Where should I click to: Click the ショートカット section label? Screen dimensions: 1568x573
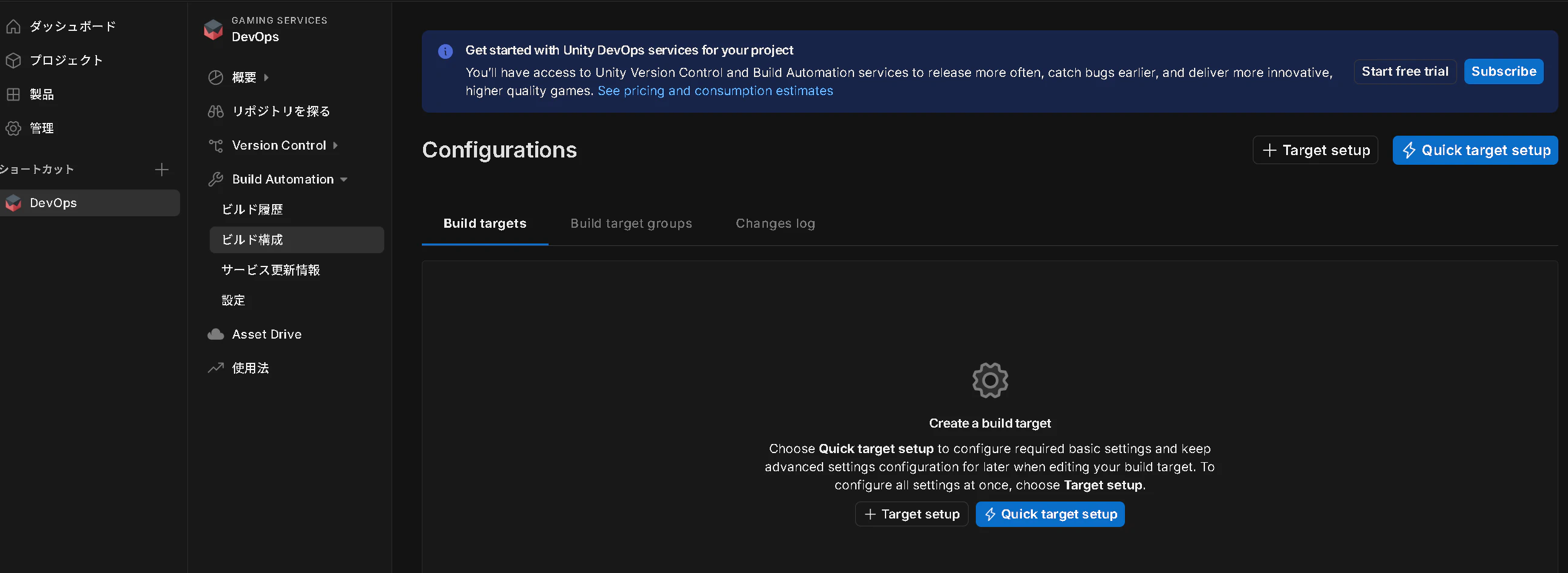click(x=36, y=170)
